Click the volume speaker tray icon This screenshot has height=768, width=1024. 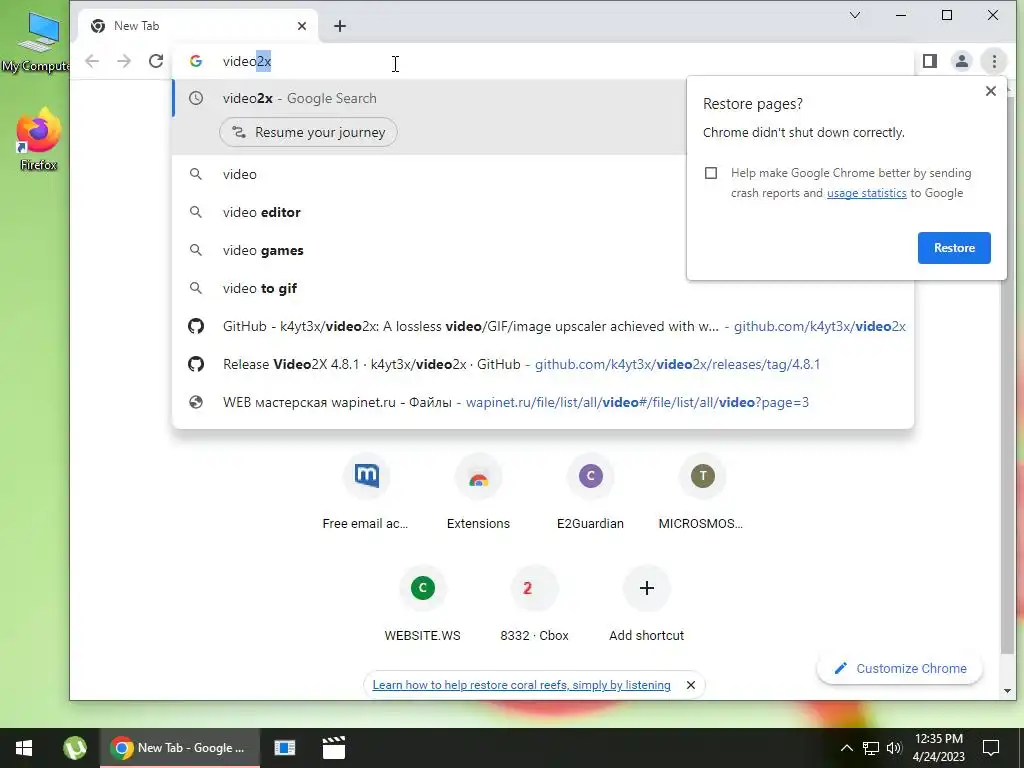[894, 748]
